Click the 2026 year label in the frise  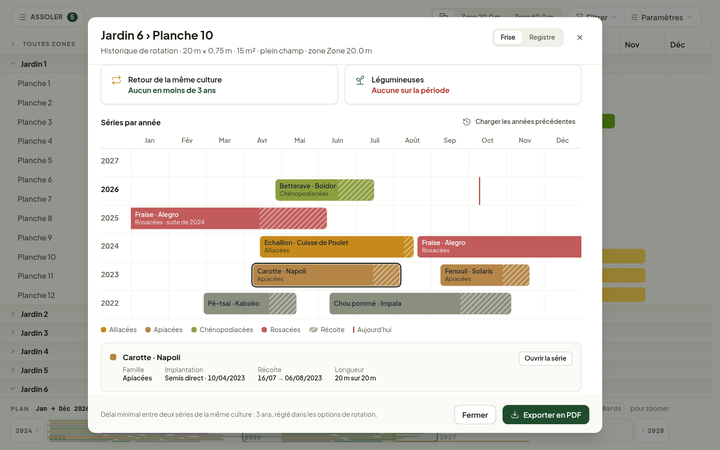pyautogui.click(x=110, y=190)
